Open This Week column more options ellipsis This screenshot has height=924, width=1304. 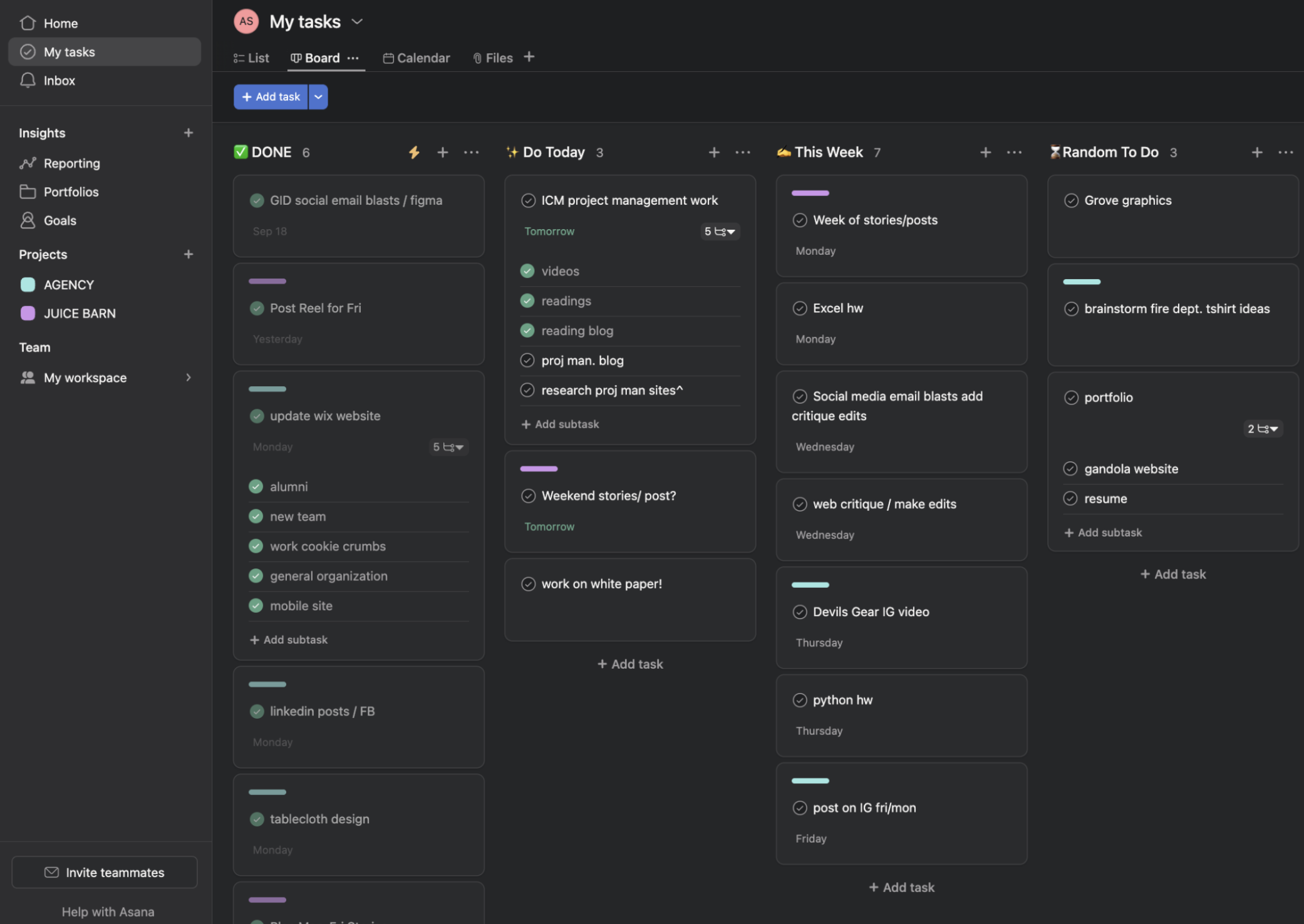[x=1014, y=152]
